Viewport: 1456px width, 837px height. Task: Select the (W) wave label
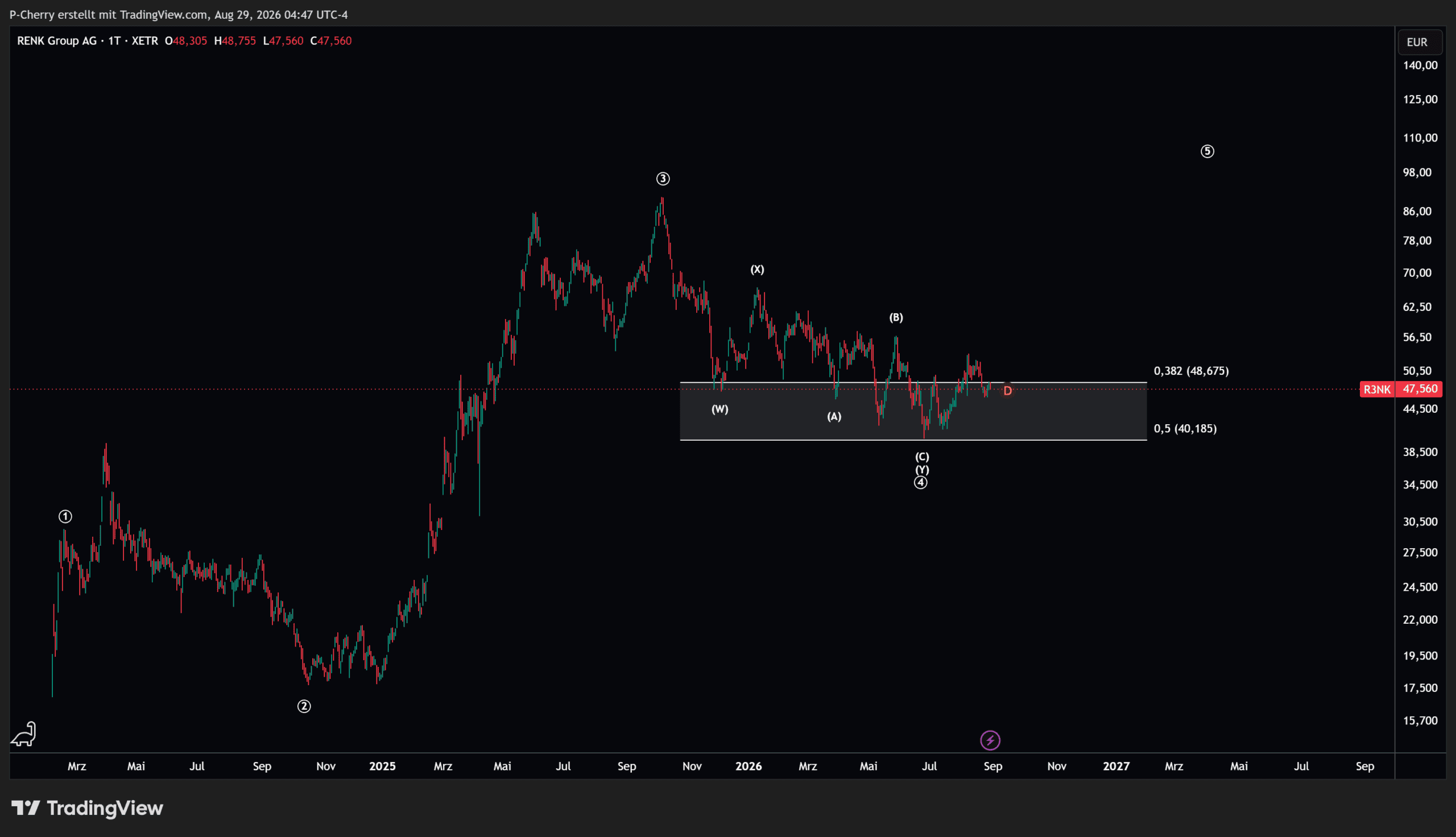[x=720, y=409]
